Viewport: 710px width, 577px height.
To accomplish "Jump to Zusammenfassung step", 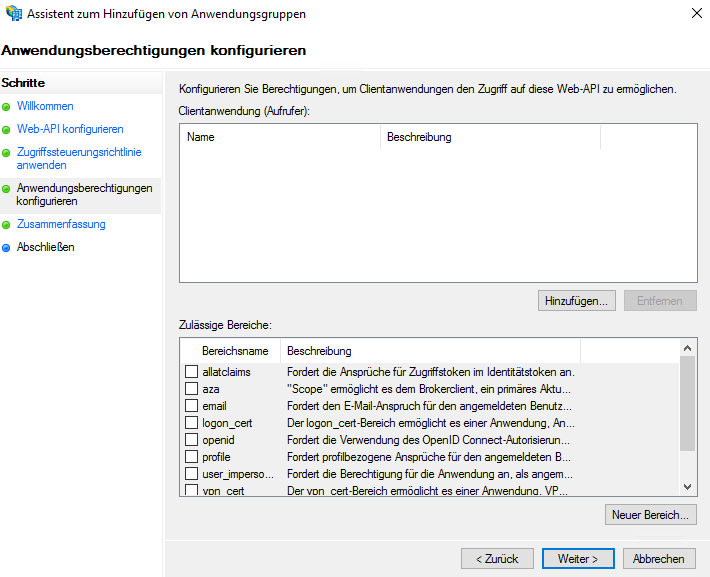I will [61, 224].
